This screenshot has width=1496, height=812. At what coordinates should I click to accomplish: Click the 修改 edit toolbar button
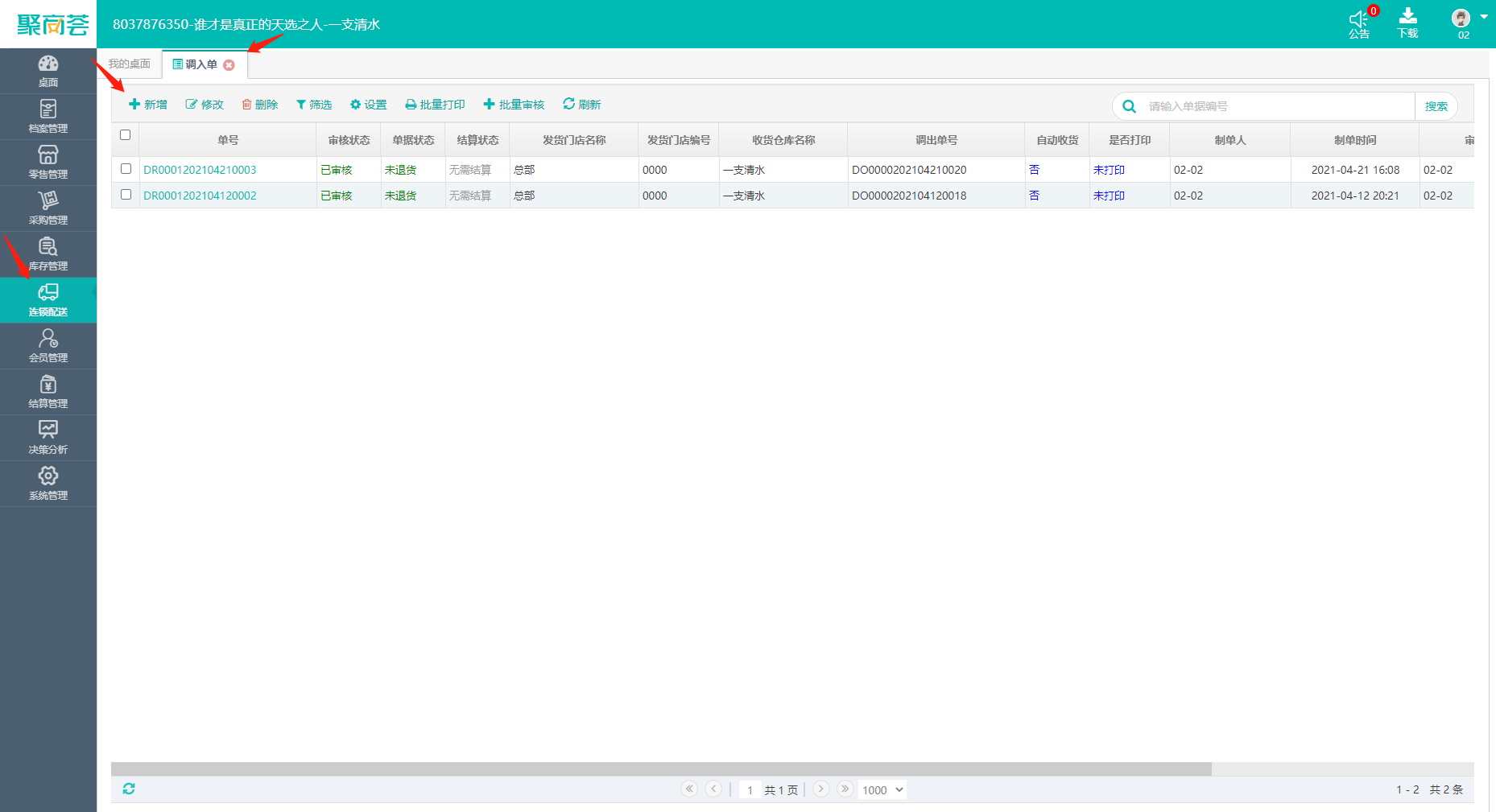tap(205, 105)
